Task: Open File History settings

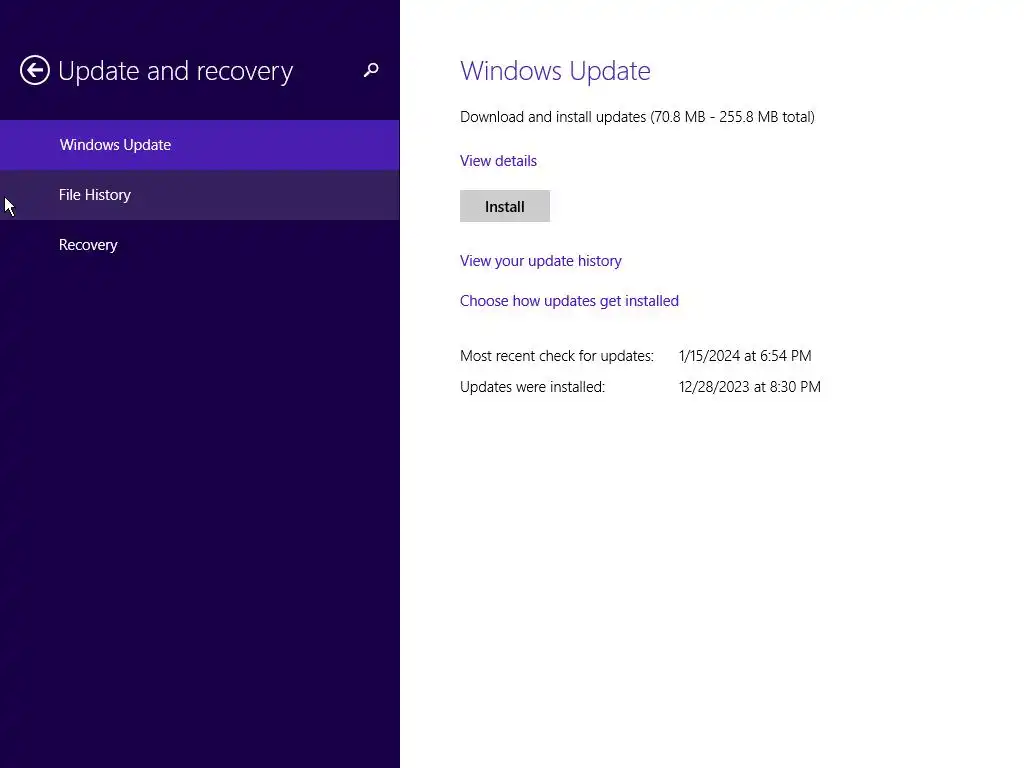Action: pos(199,195)
